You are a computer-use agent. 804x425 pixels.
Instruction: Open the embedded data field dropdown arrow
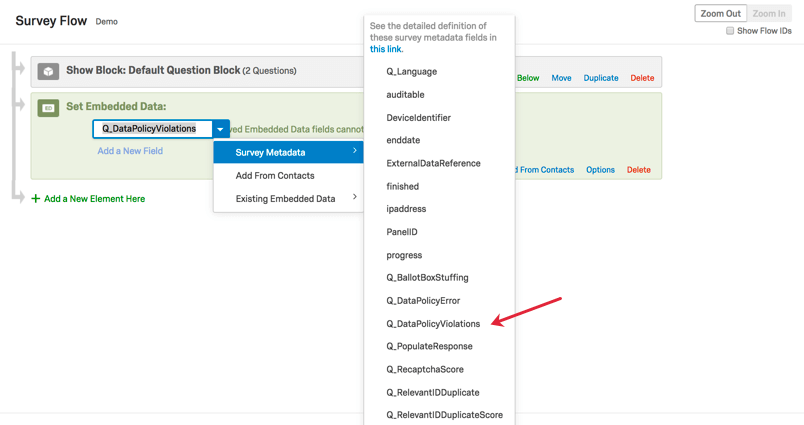tap(220, 129)
